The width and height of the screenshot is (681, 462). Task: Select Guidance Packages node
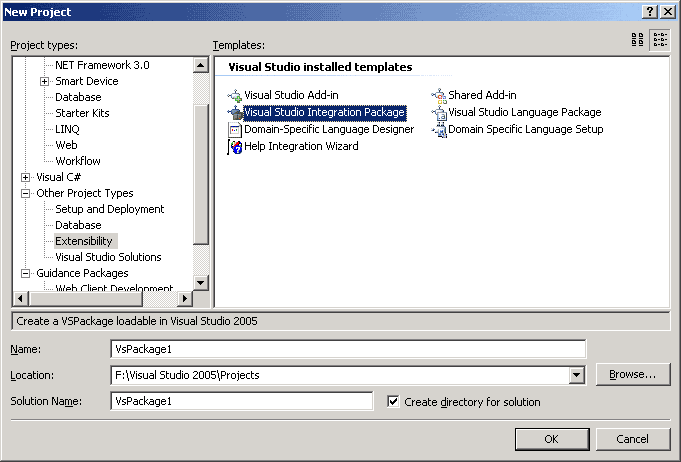82,273
